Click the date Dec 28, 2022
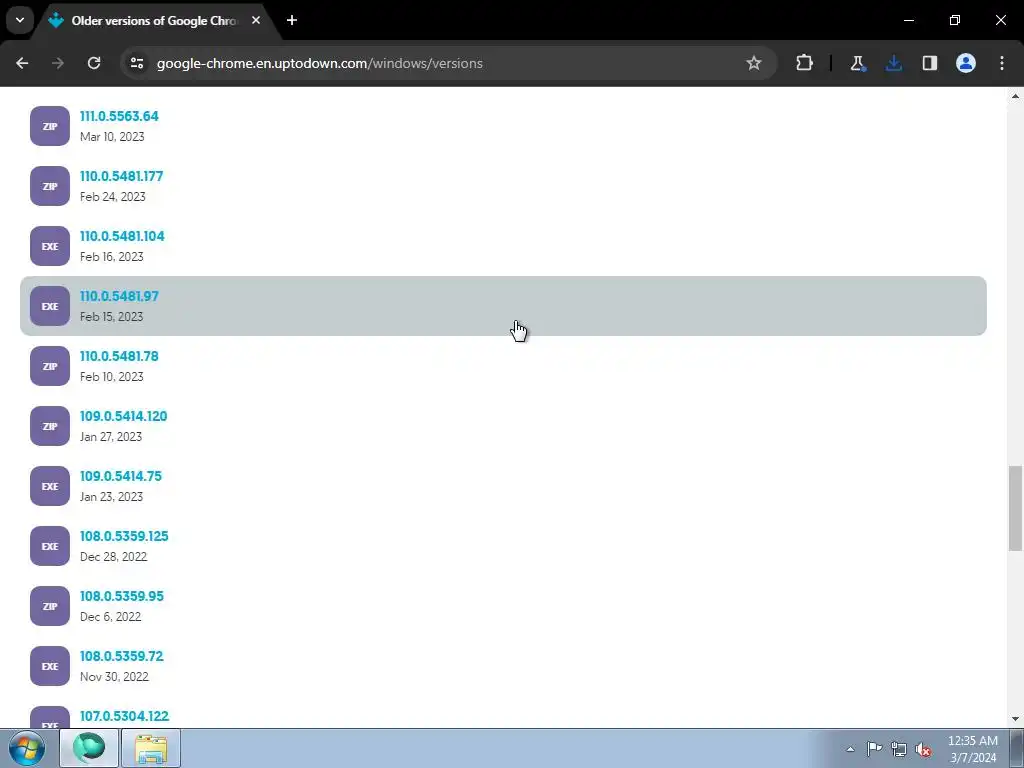Image resolution: width=1024 pixels, height=768 pixels. pyautogui.click(x=114, y=558)
